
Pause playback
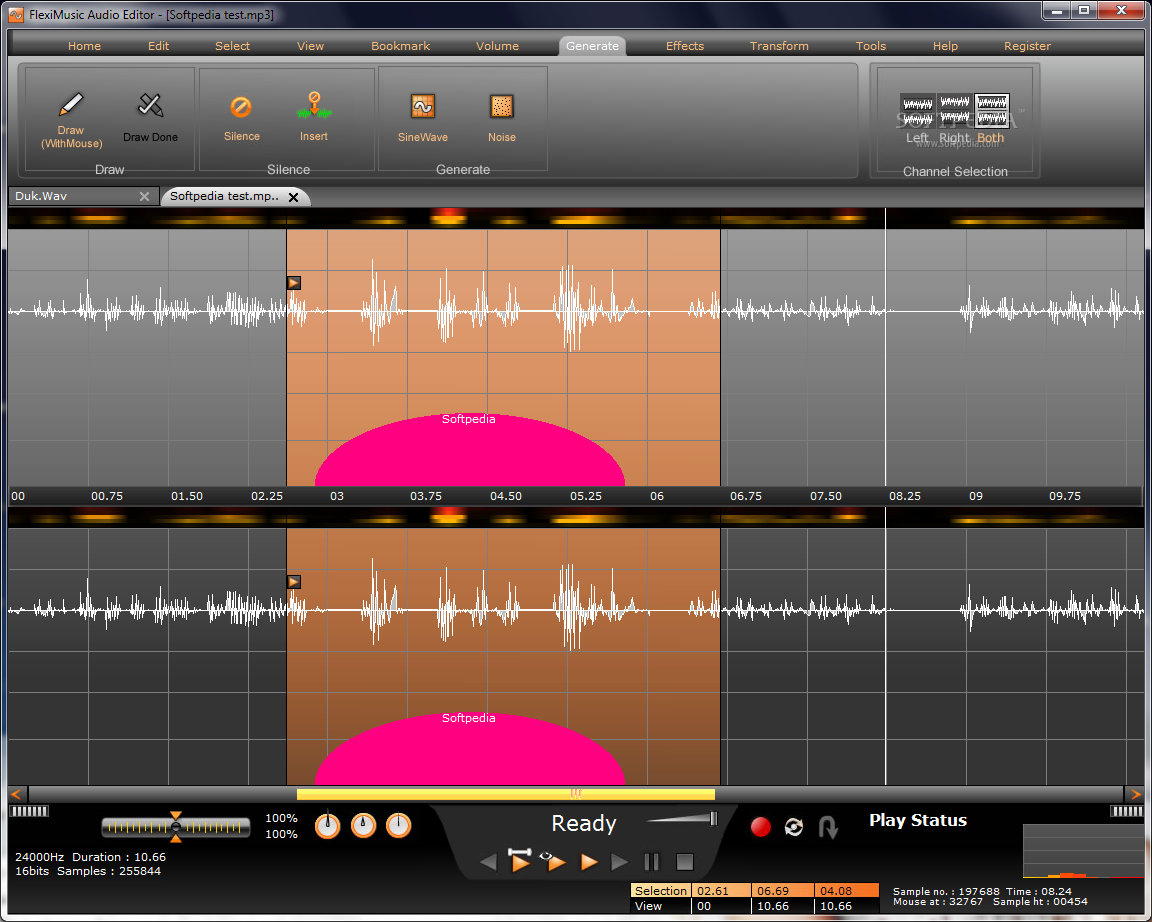(x=652, y=862)
